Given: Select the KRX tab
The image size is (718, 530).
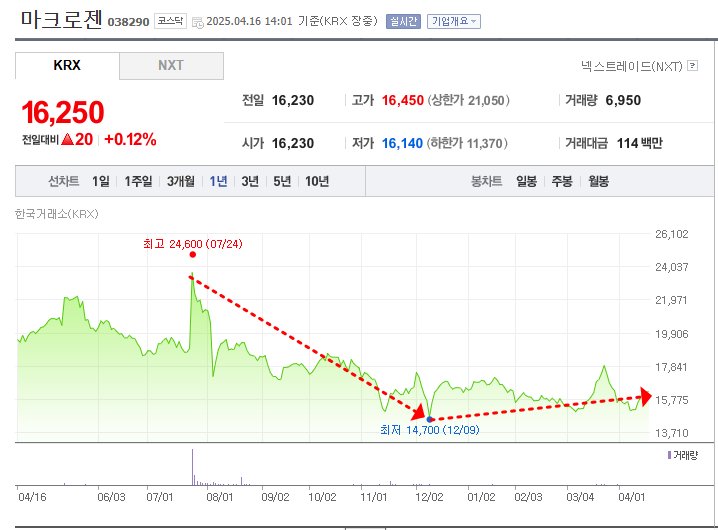Looking at the screenshot, I should (67, 66).
